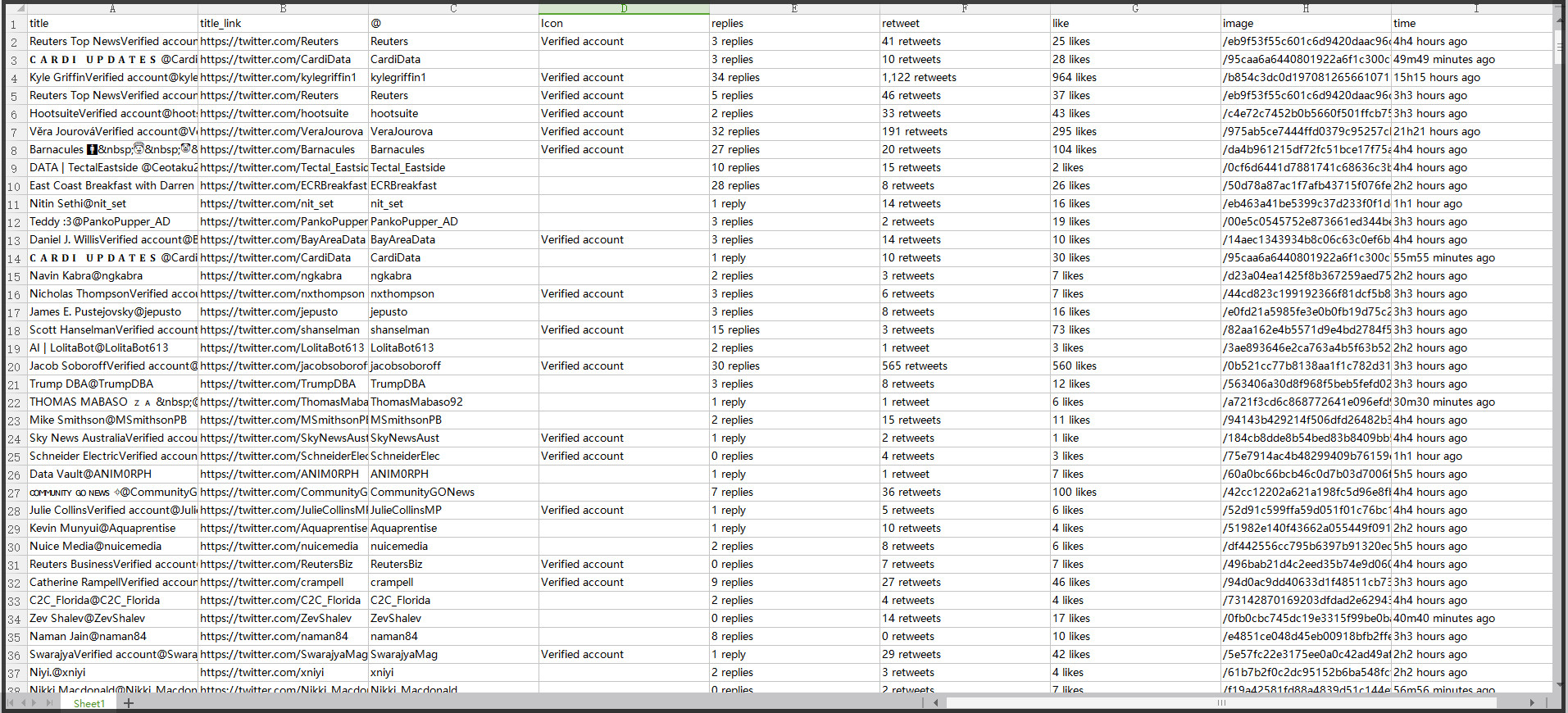
Task: Select the 'kylegriffin1' handle cell
Action: pyautogui.click(x=453, y=77)
